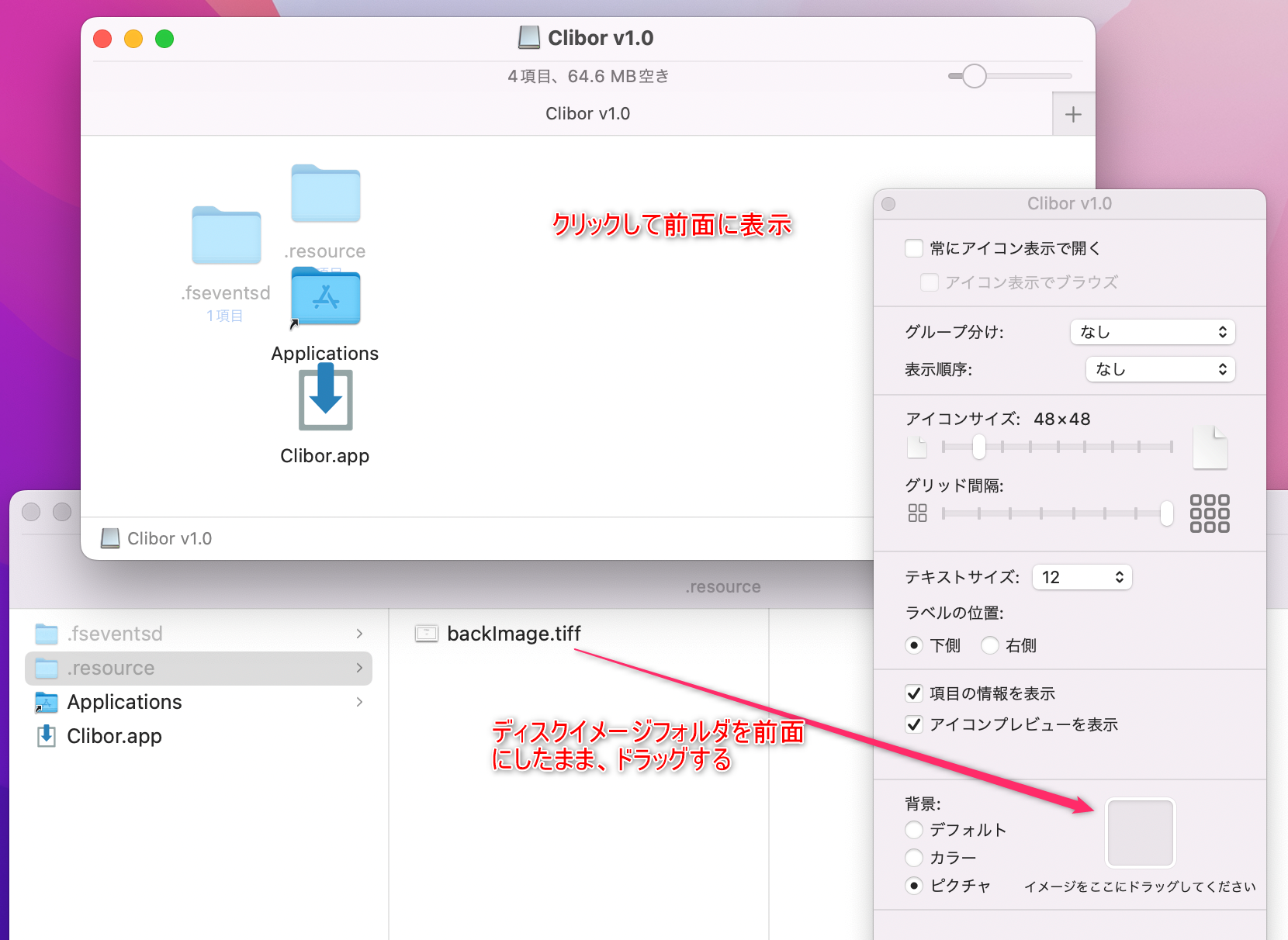Screen dimensions: 1288x940
Task: Zoom the Clibor v1.0 Finder window
Action: coord(164,39)
